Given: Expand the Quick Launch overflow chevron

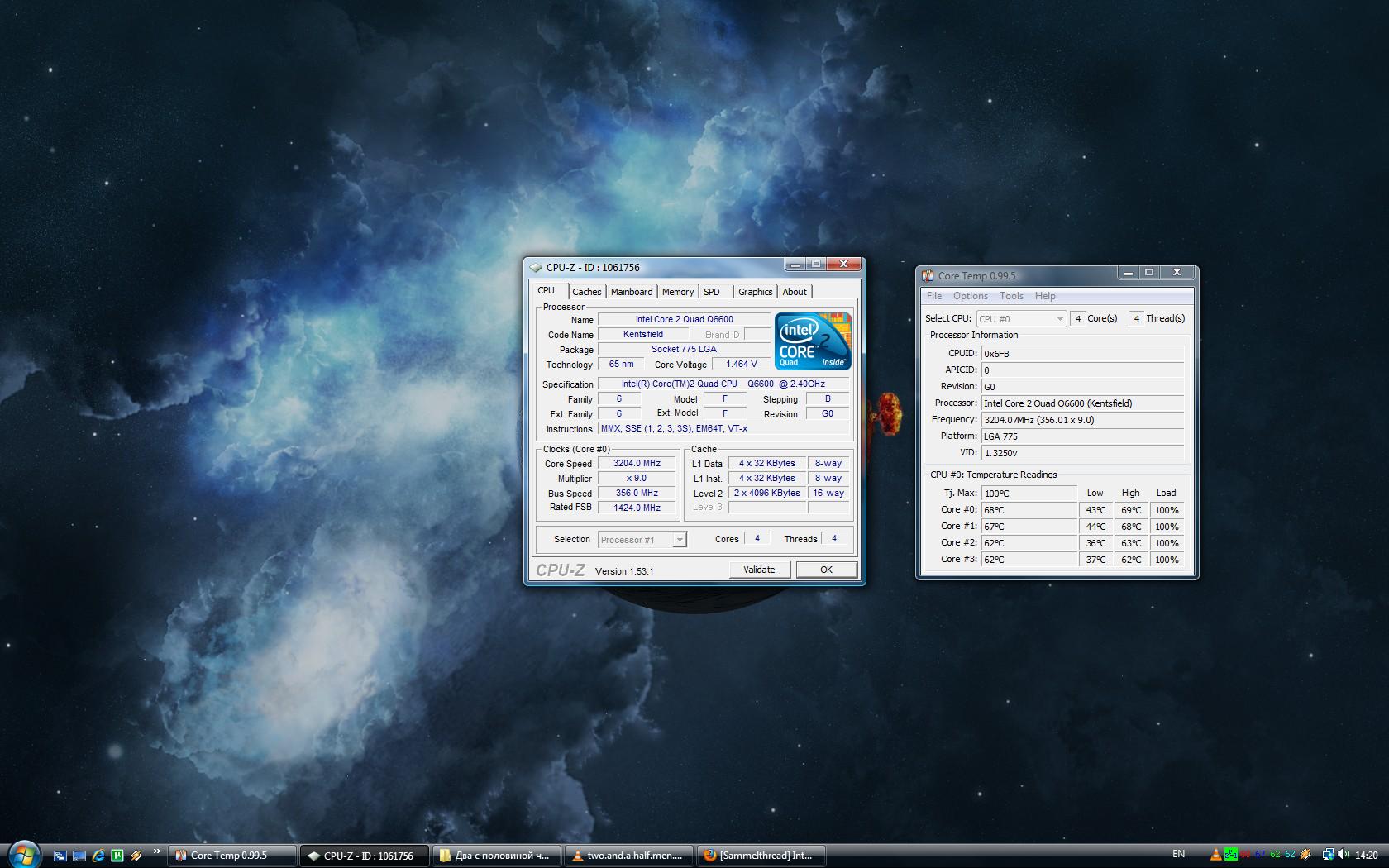Looking at the screenshot, I should [x=156, y=851].
